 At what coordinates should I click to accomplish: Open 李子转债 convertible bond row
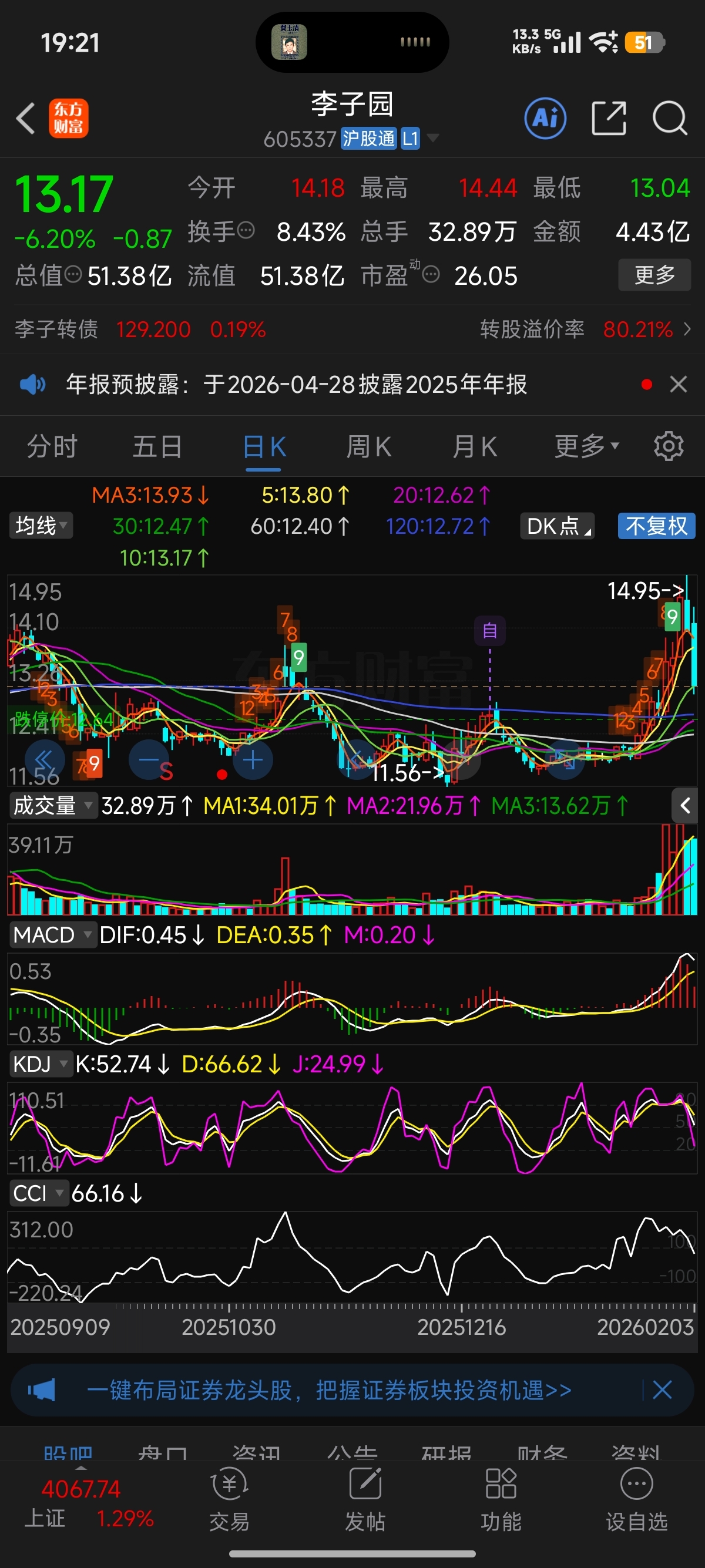pos(140,329)
